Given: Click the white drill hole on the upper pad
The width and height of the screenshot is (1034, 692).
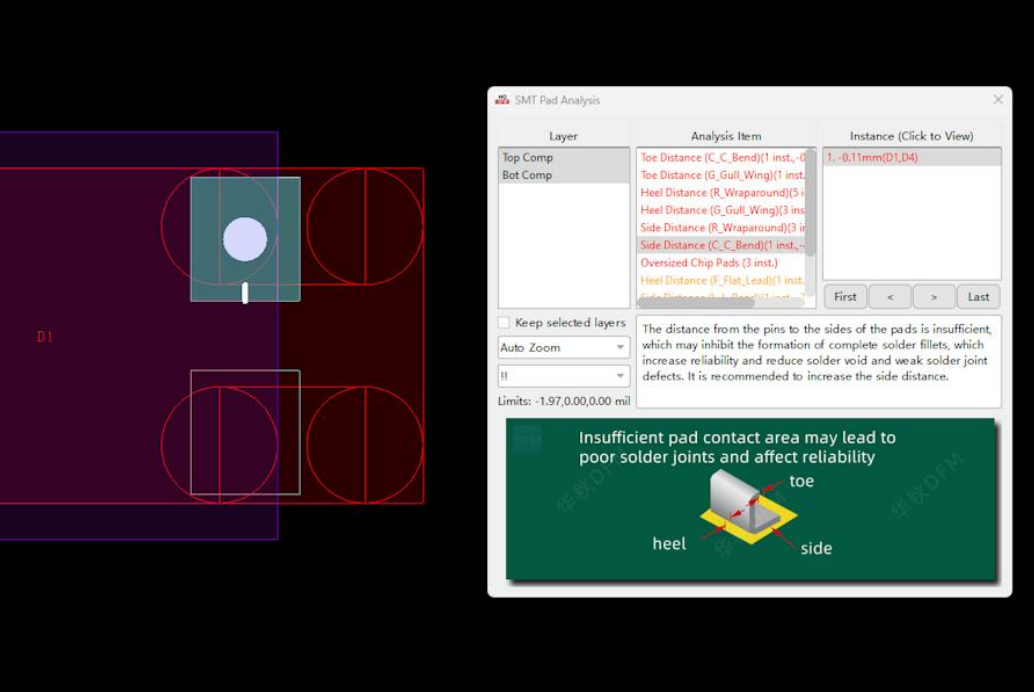Looking at the screenshot, I should tap(245, 239).
